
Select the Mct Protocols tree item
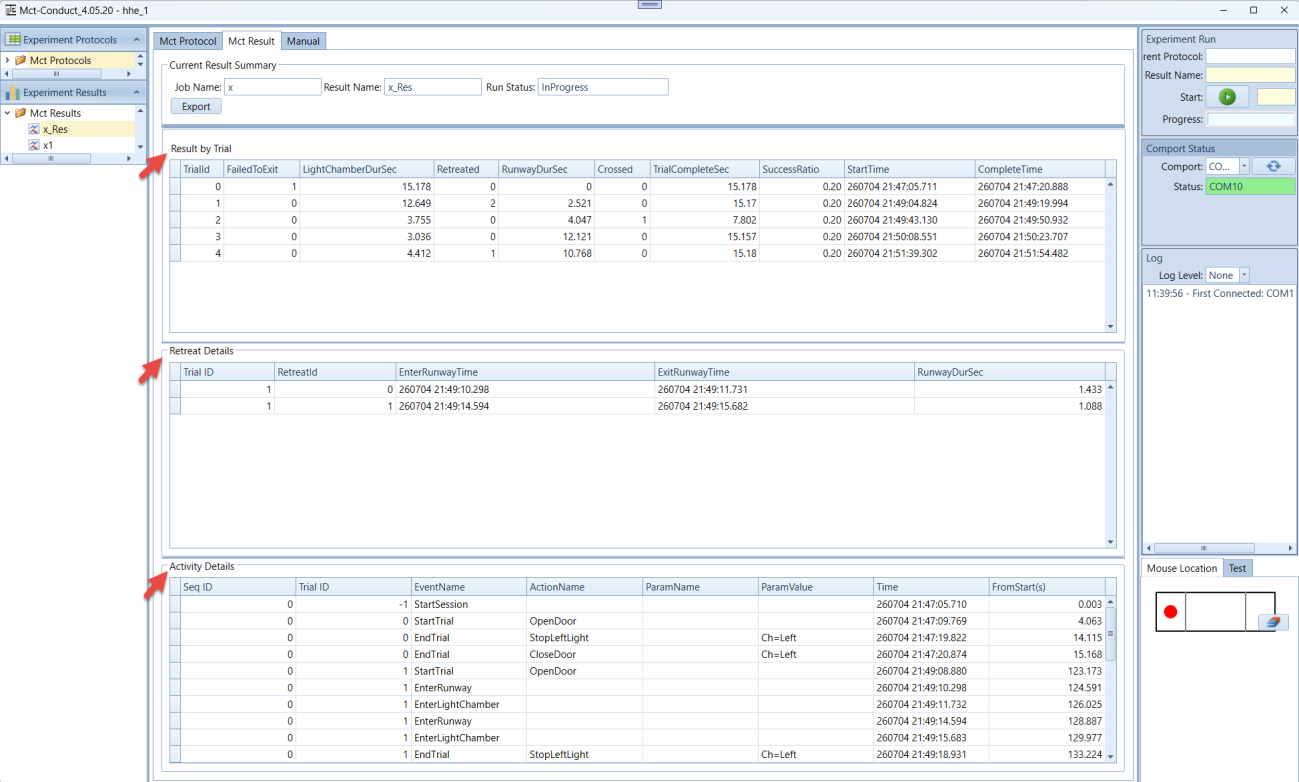[60, 61]
